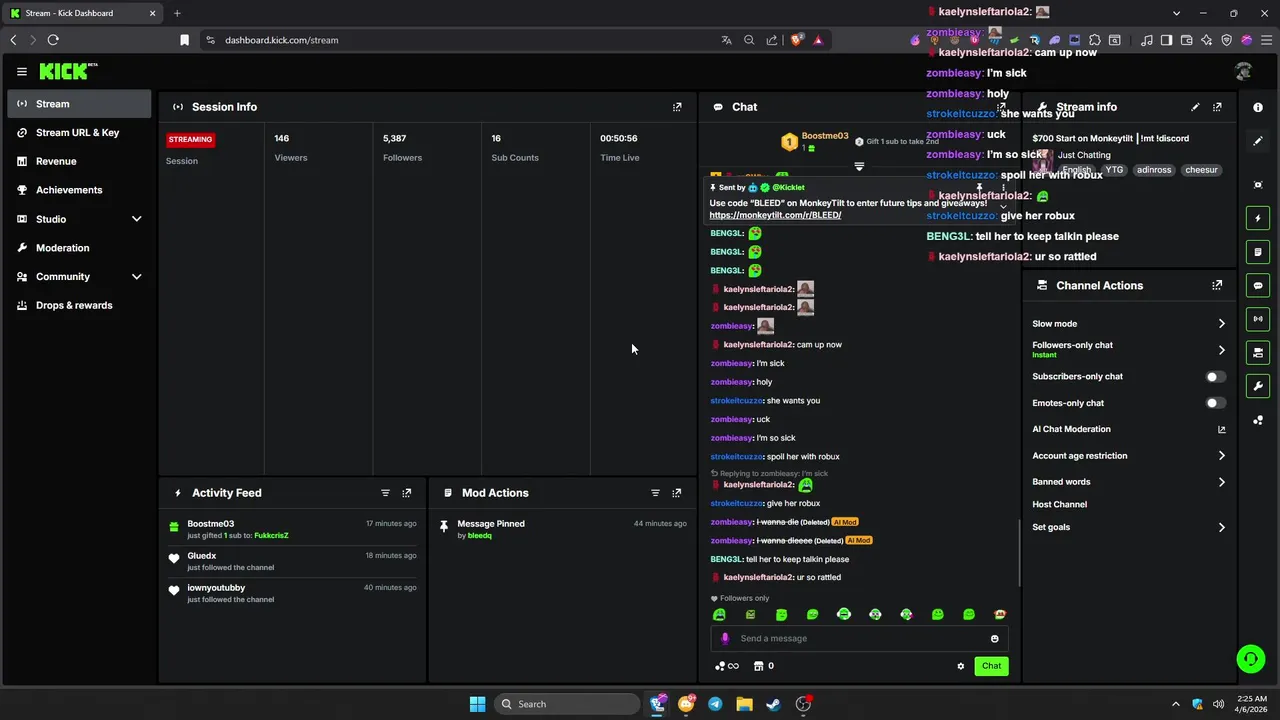This screenshot has width=1280, height=720.
Task: Open Set goals options arrow
Action: coord(1221,528)
